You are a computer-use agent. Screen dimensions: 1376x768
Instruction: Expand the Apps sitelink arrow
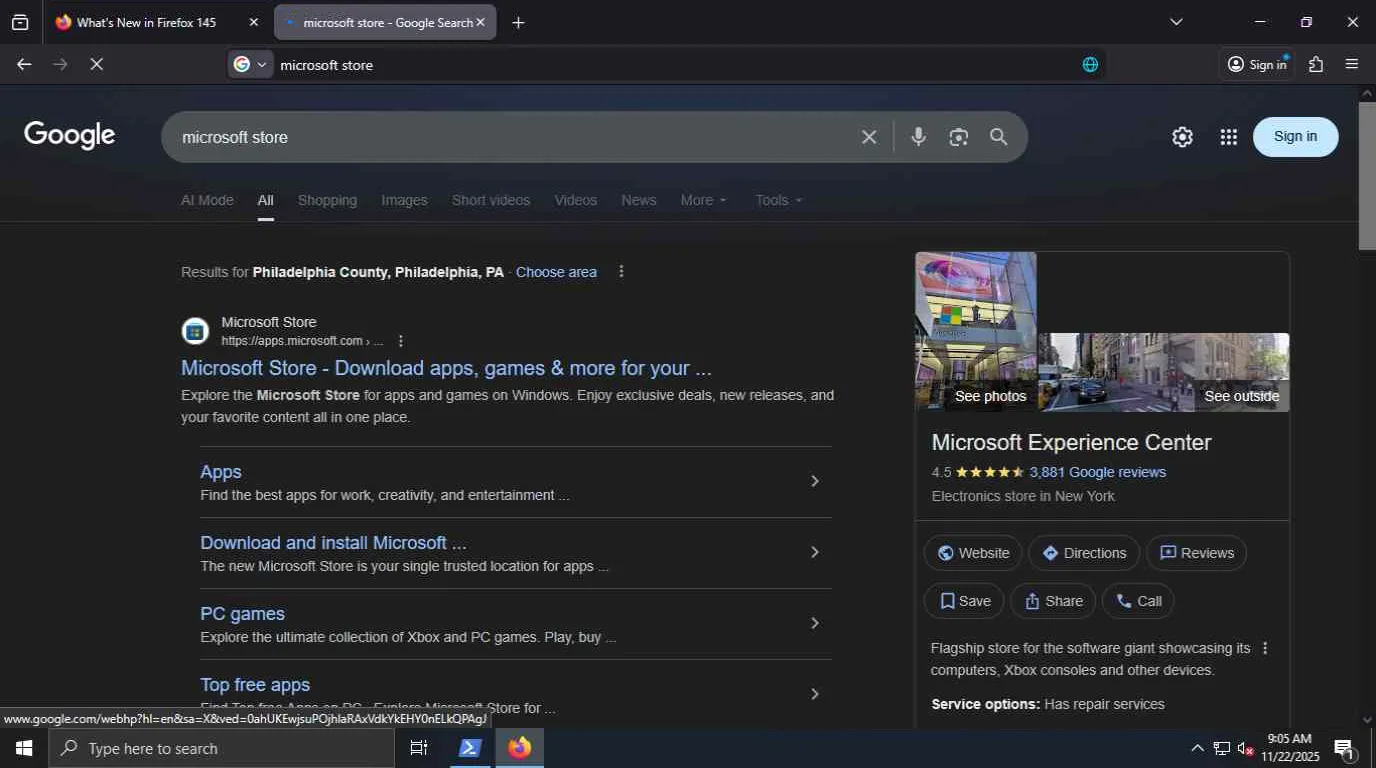click(815, 481)
